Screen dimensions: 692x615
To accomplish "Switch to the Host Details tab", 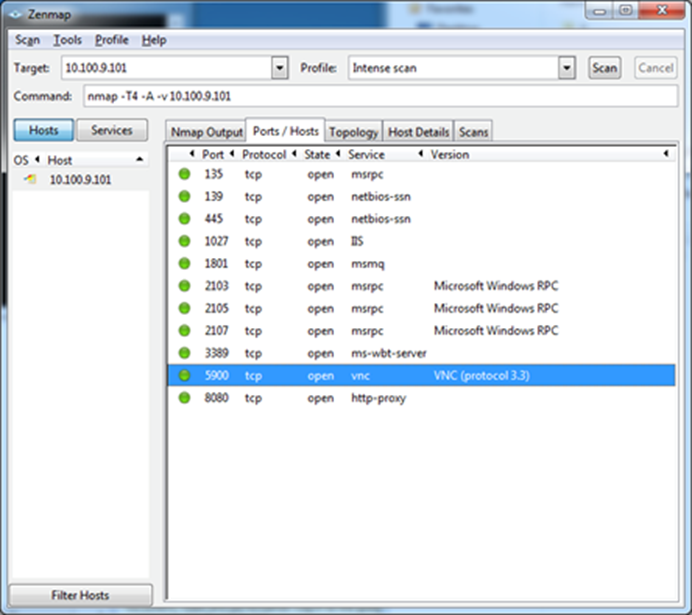I will pos(418,132).
